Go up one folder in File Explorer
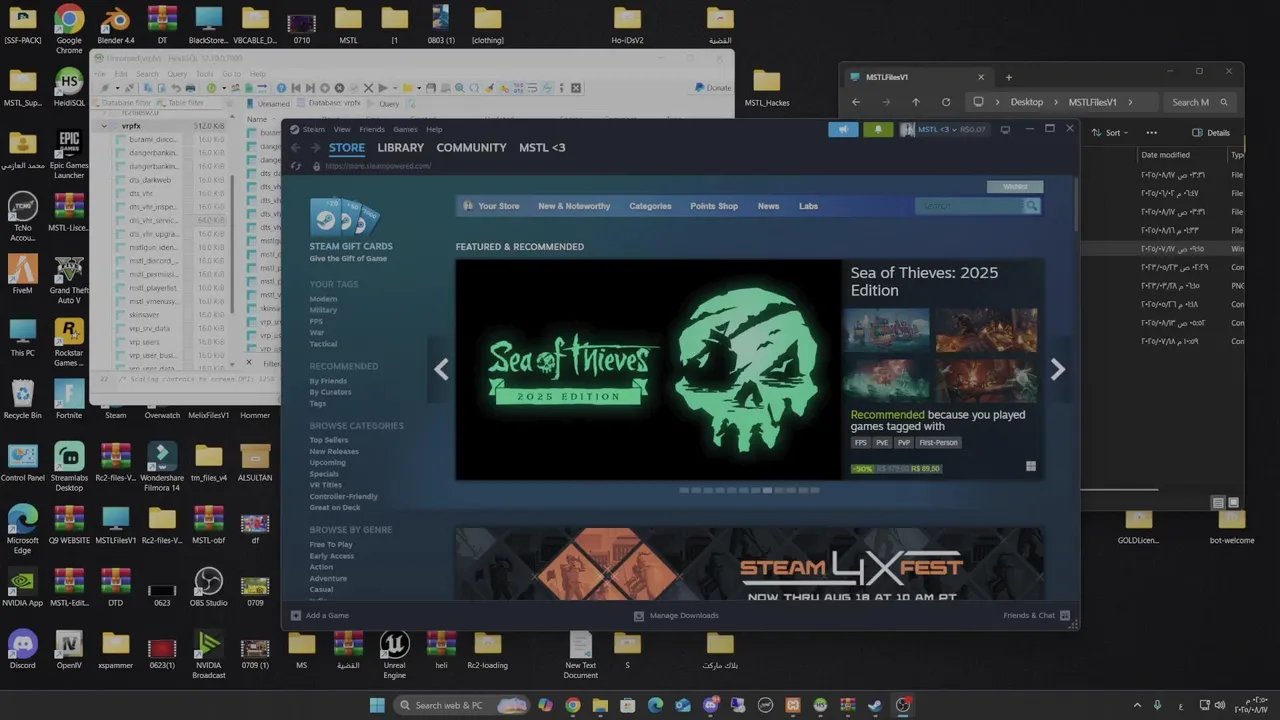1280x720 pixels. [916, 102]
